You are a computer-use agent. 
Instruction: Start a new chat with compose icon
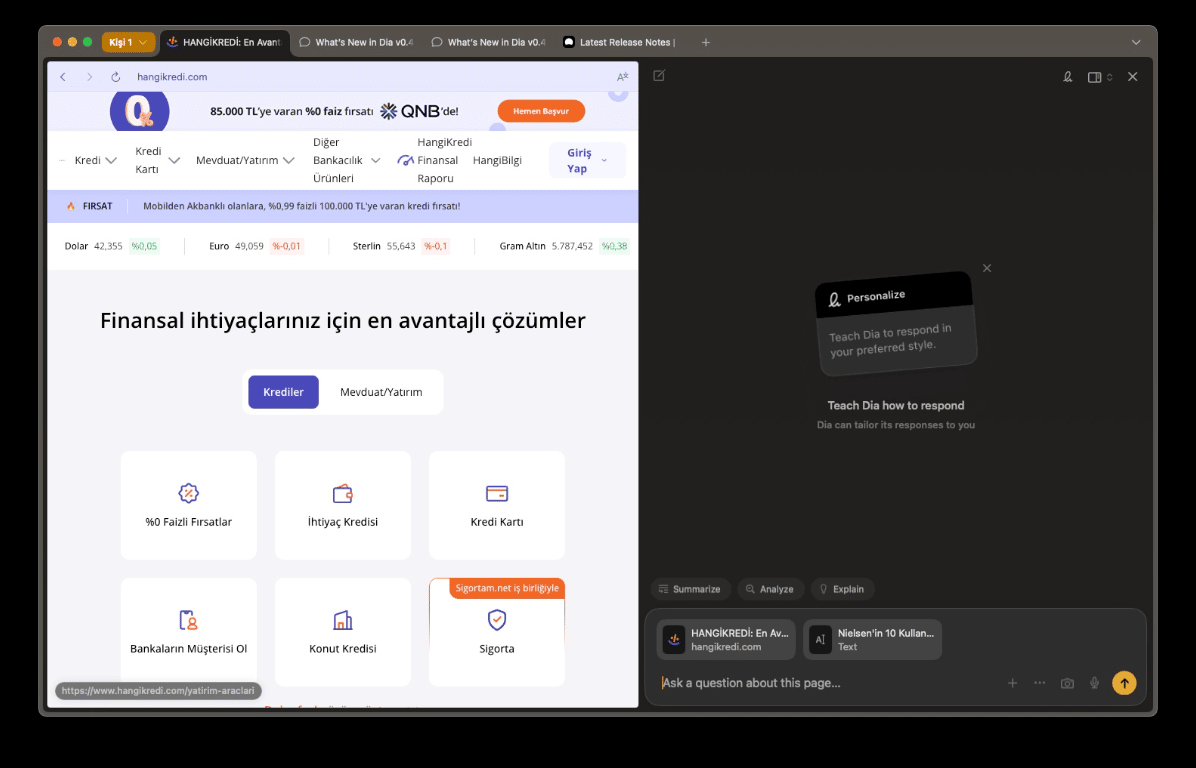[x=659, y=76]
